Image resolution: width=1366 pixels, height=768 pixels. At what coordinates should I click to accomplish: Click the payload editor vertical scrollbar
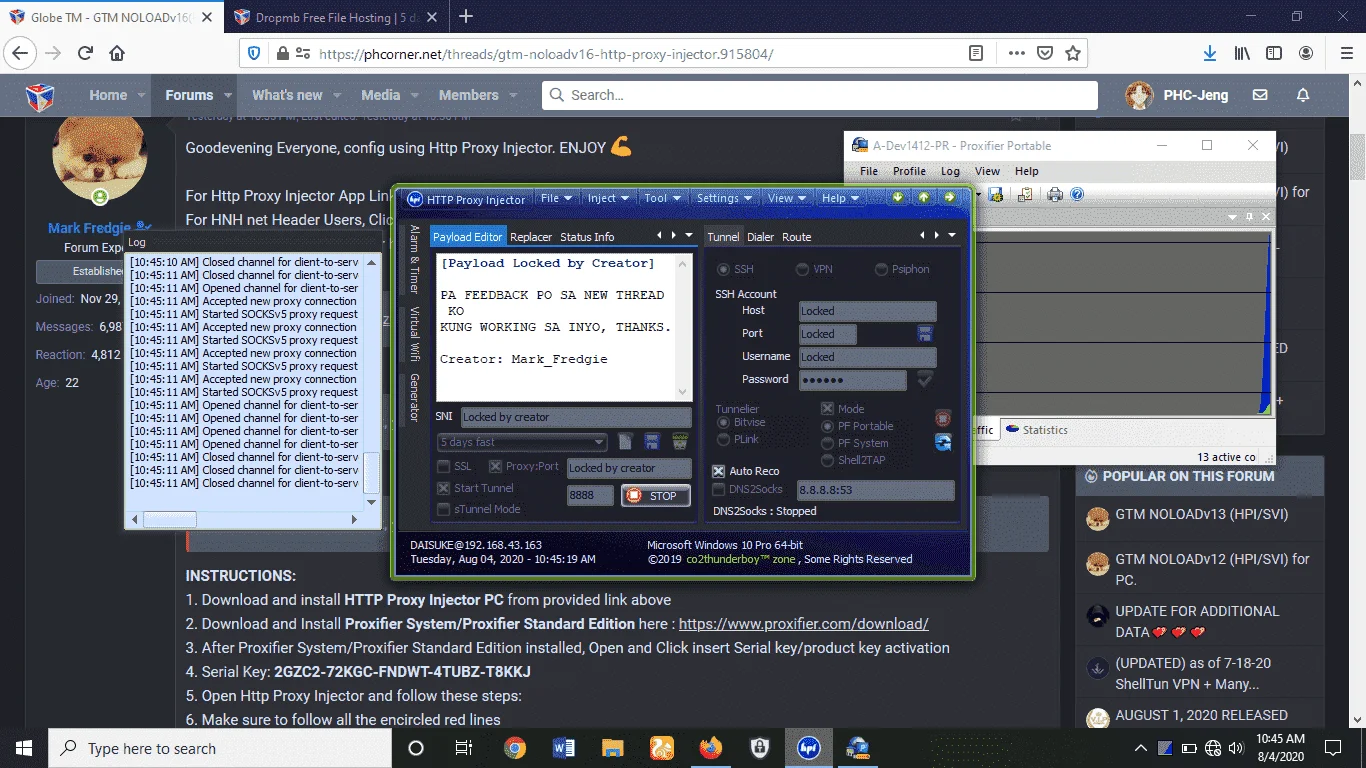684,327
